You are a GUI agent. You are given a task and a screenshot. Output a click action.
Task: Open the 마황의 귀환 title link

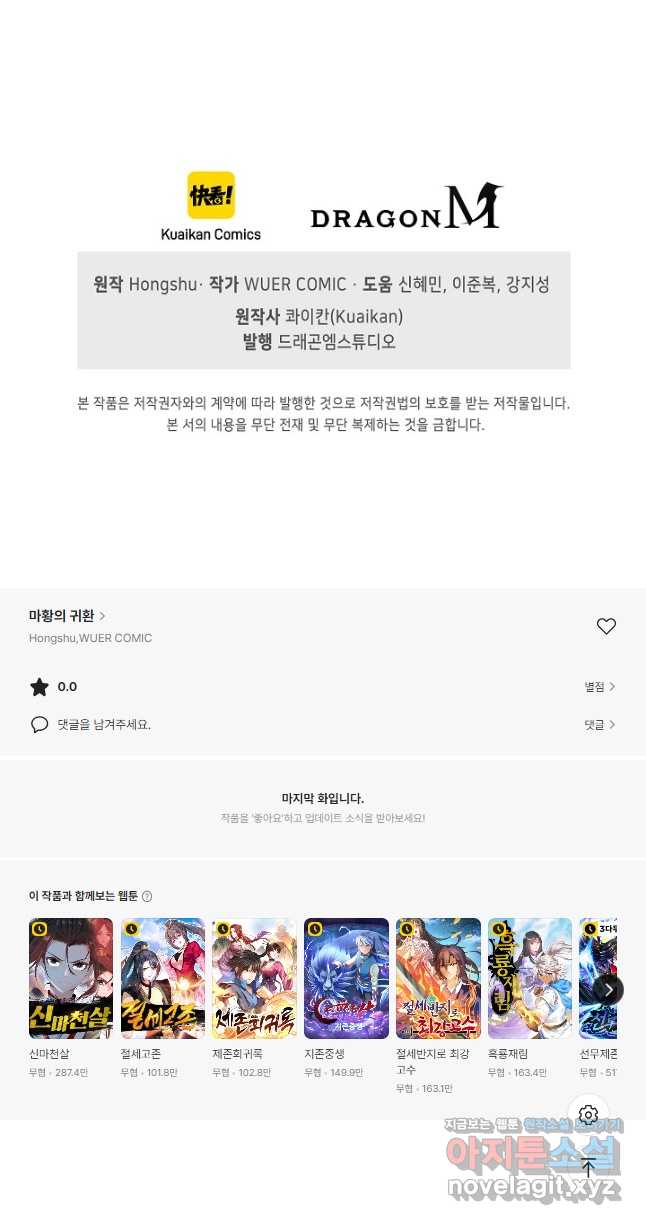(67, 616)
